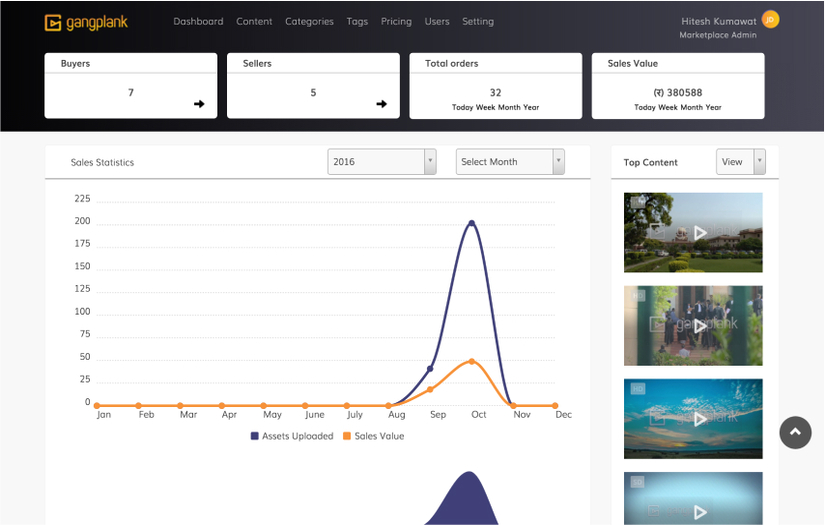The image size is (825, 525).
Task: Click the gangplank logo icon
Action: pyautogui.click(x=53, y=22)
